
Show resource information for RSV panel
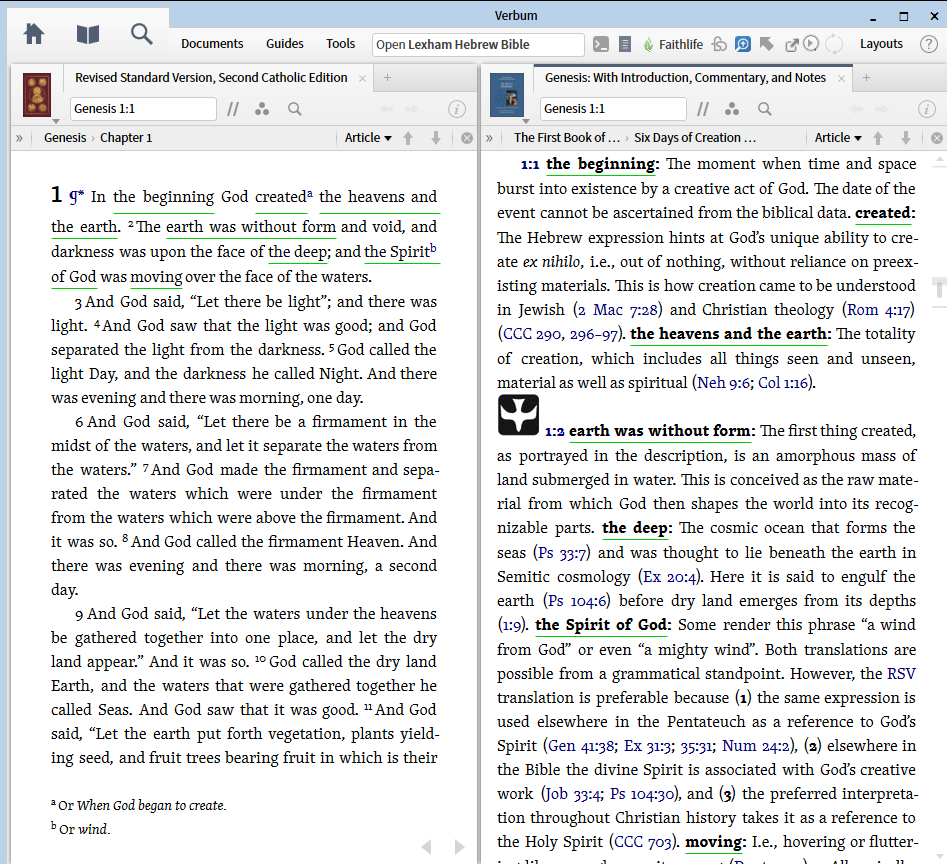coord(457,109)
